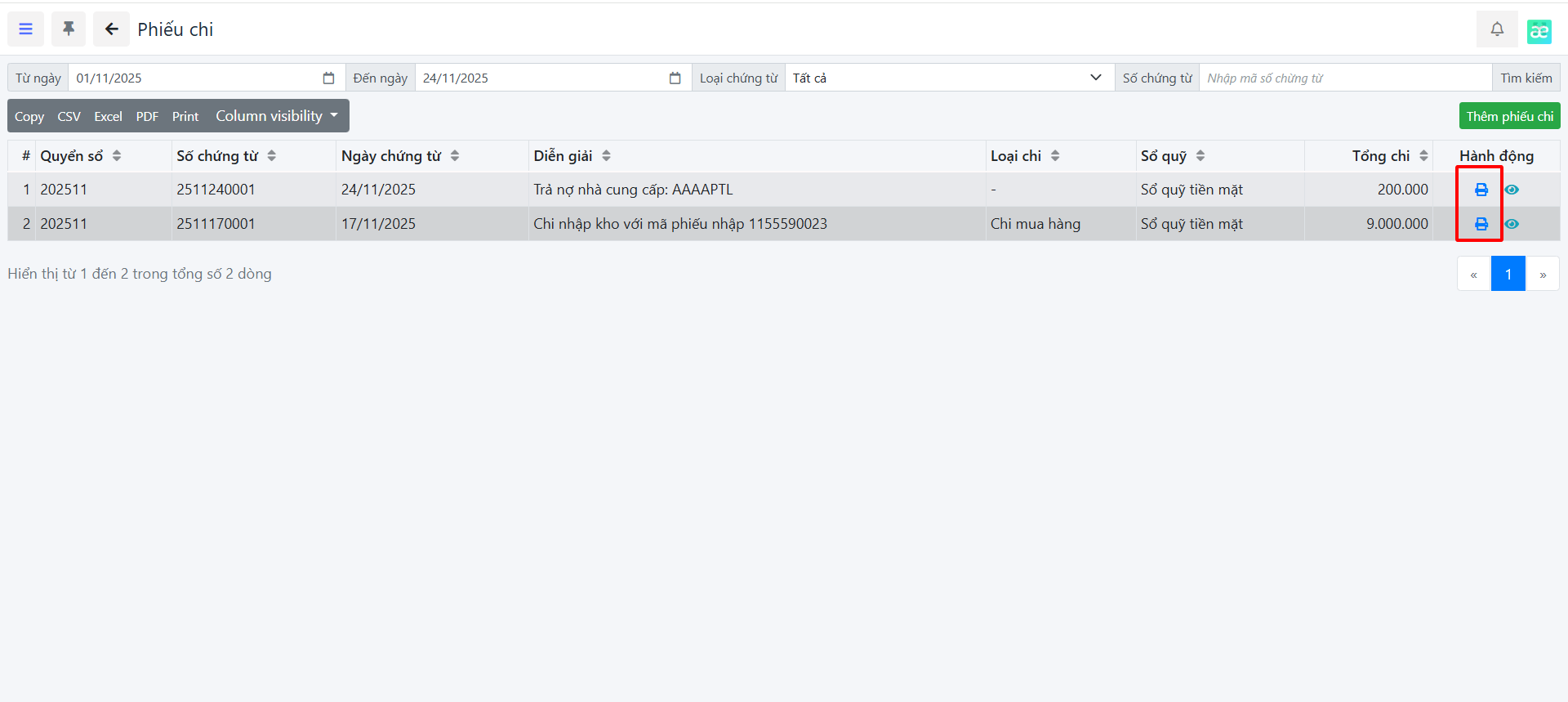
Task: Click the Thêm phiếu chi button
Action: pos(1509,116)
